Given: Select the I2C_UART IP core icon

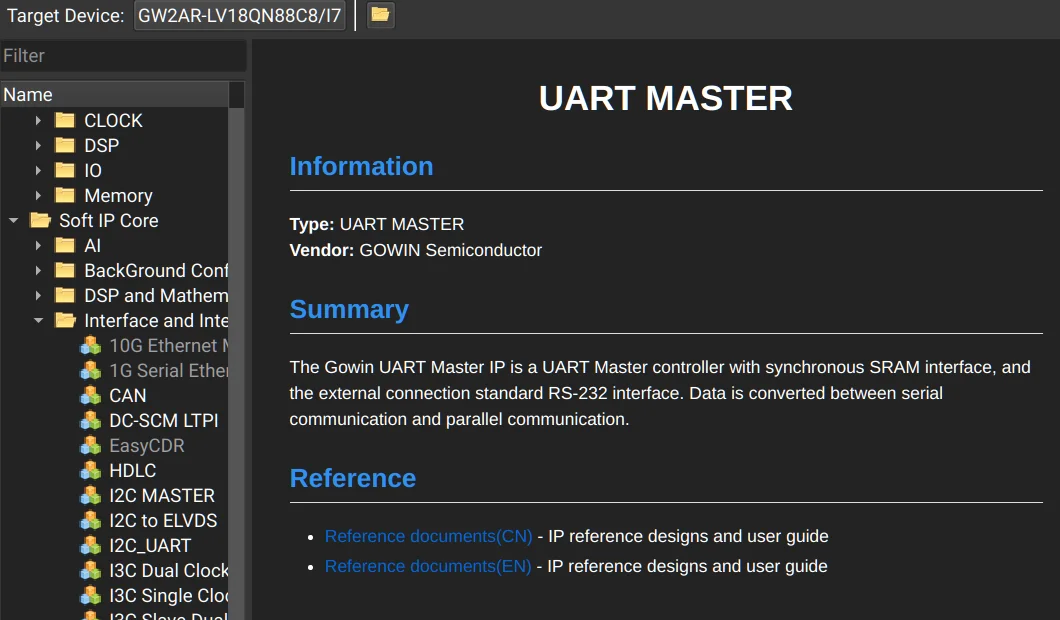Looking at the screenshot, I should click(x=91, y=546).
